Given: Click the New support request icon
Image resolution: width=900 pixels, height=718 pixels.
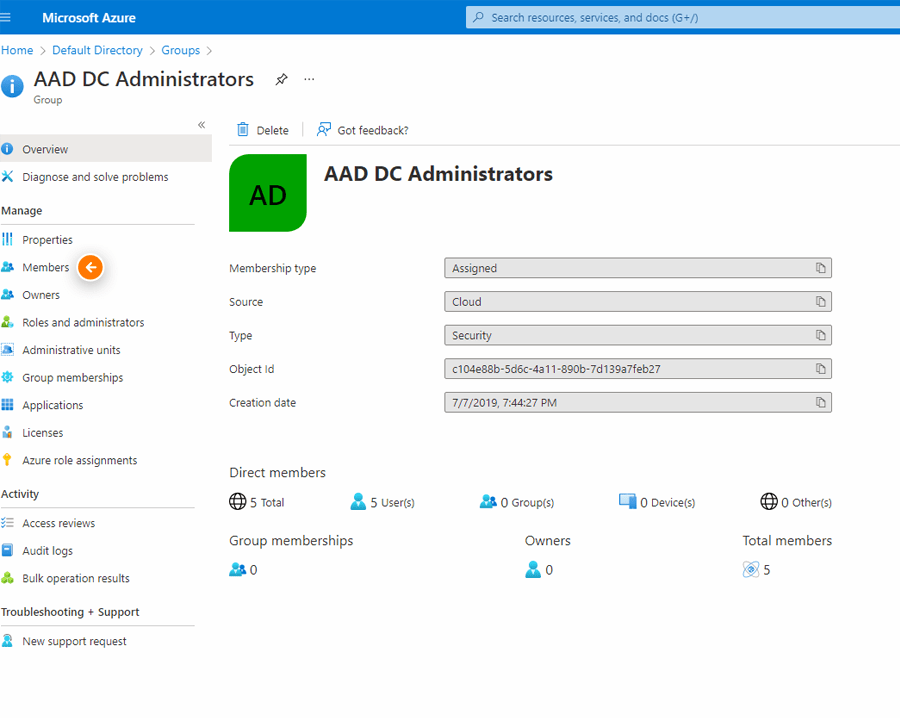Looking at the screenshot, I should 7,641.
